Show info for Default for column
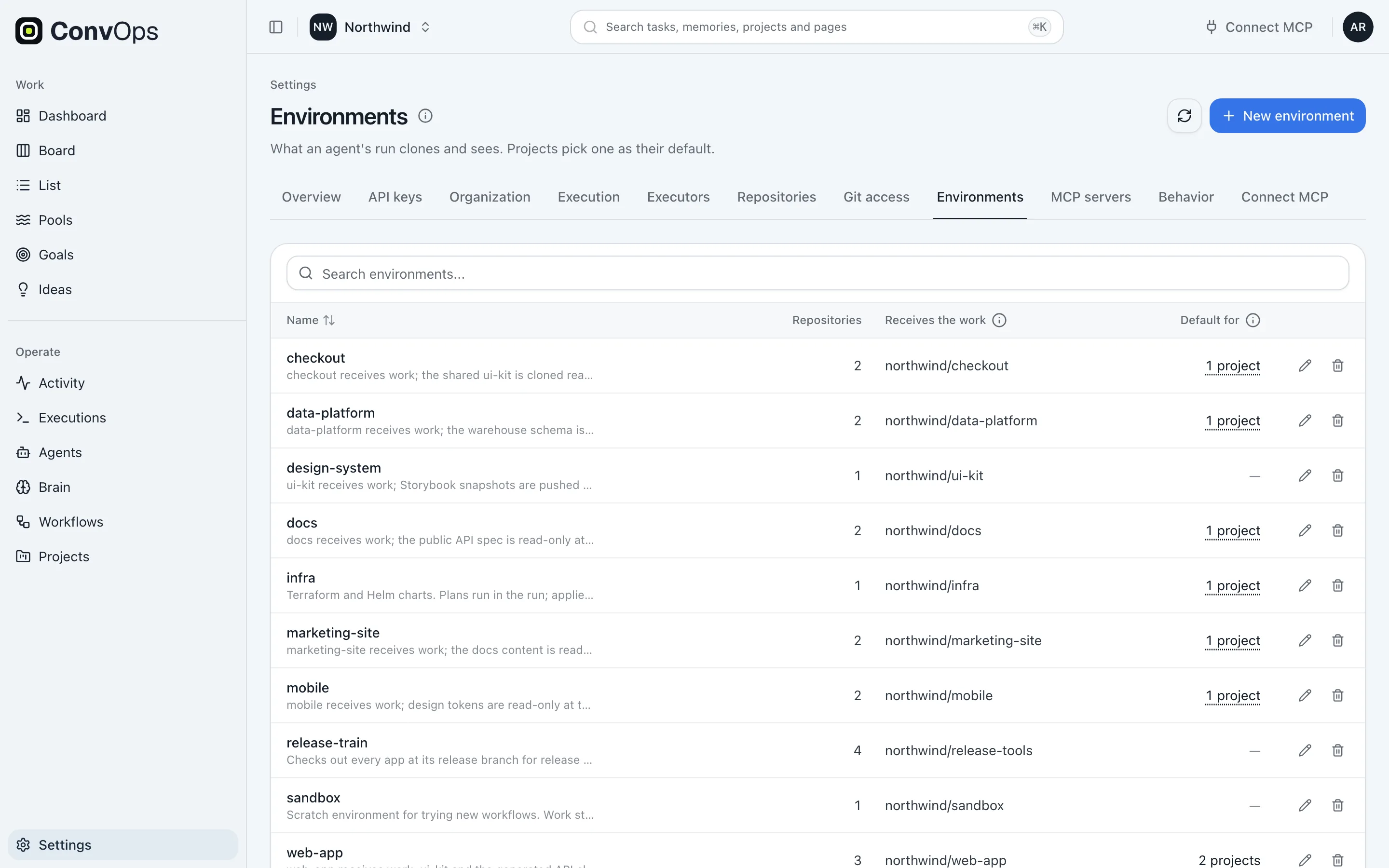 click(1253, 320)
